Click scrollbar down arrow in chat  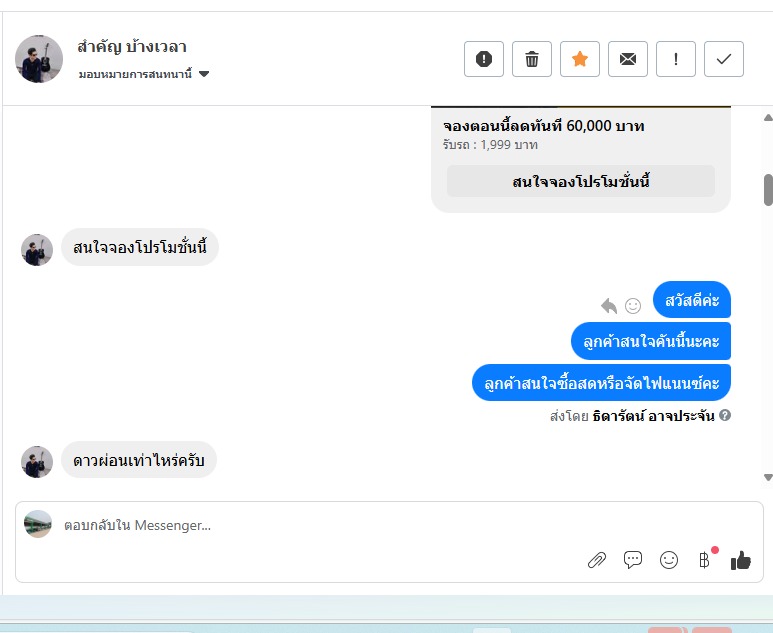[x=768, y=477]
